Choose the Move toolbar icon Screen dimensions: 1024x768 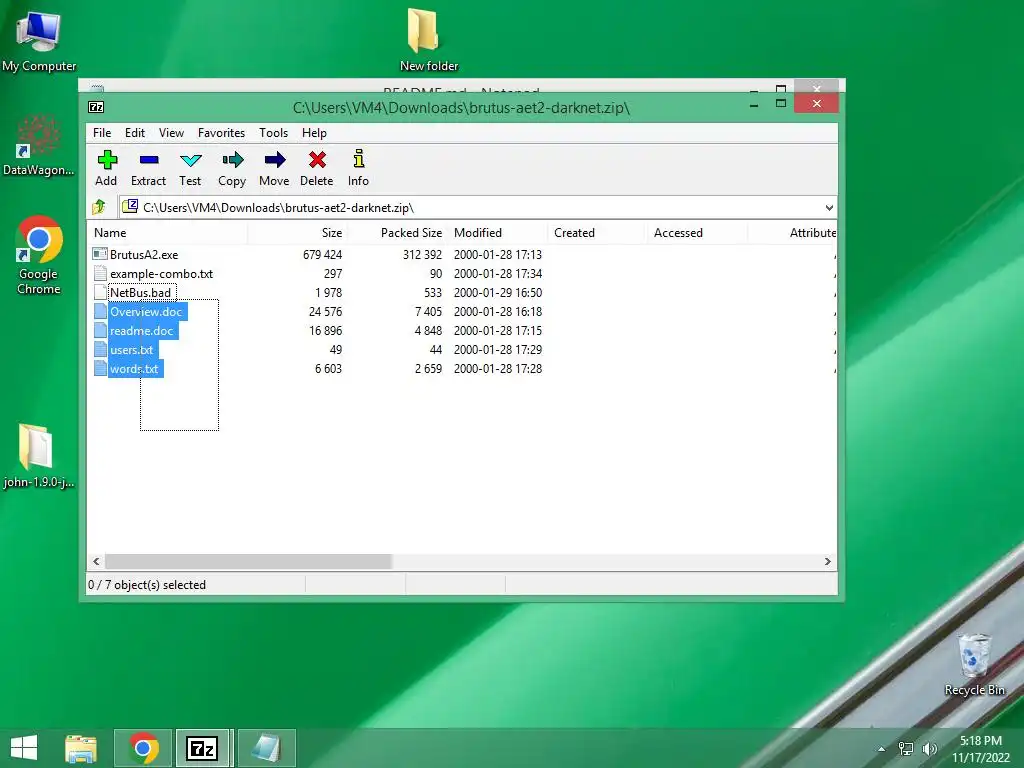(x=274, y=160)
